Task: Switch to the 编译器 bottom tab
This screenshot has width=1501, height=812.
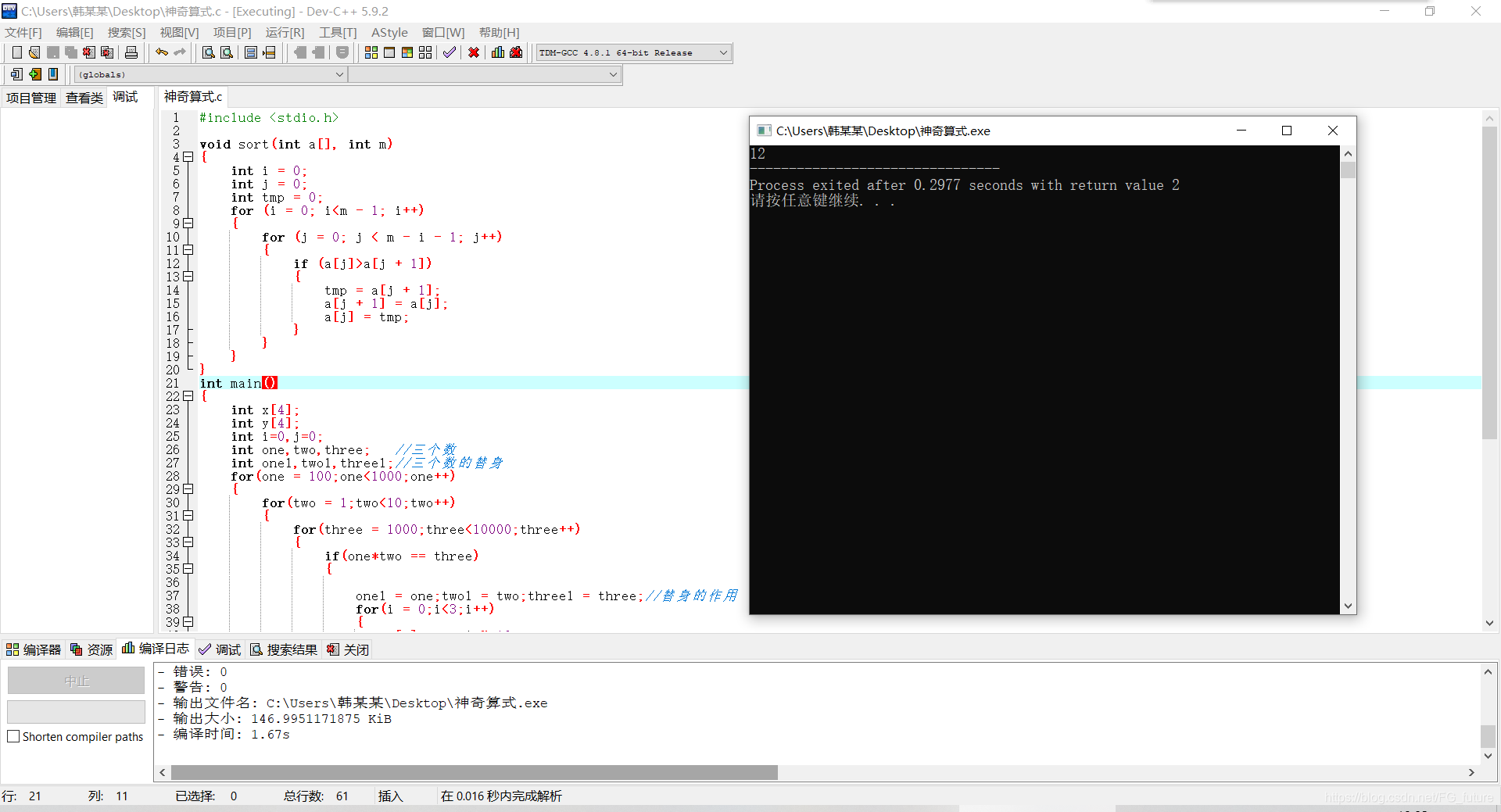Action: (34, 649)
